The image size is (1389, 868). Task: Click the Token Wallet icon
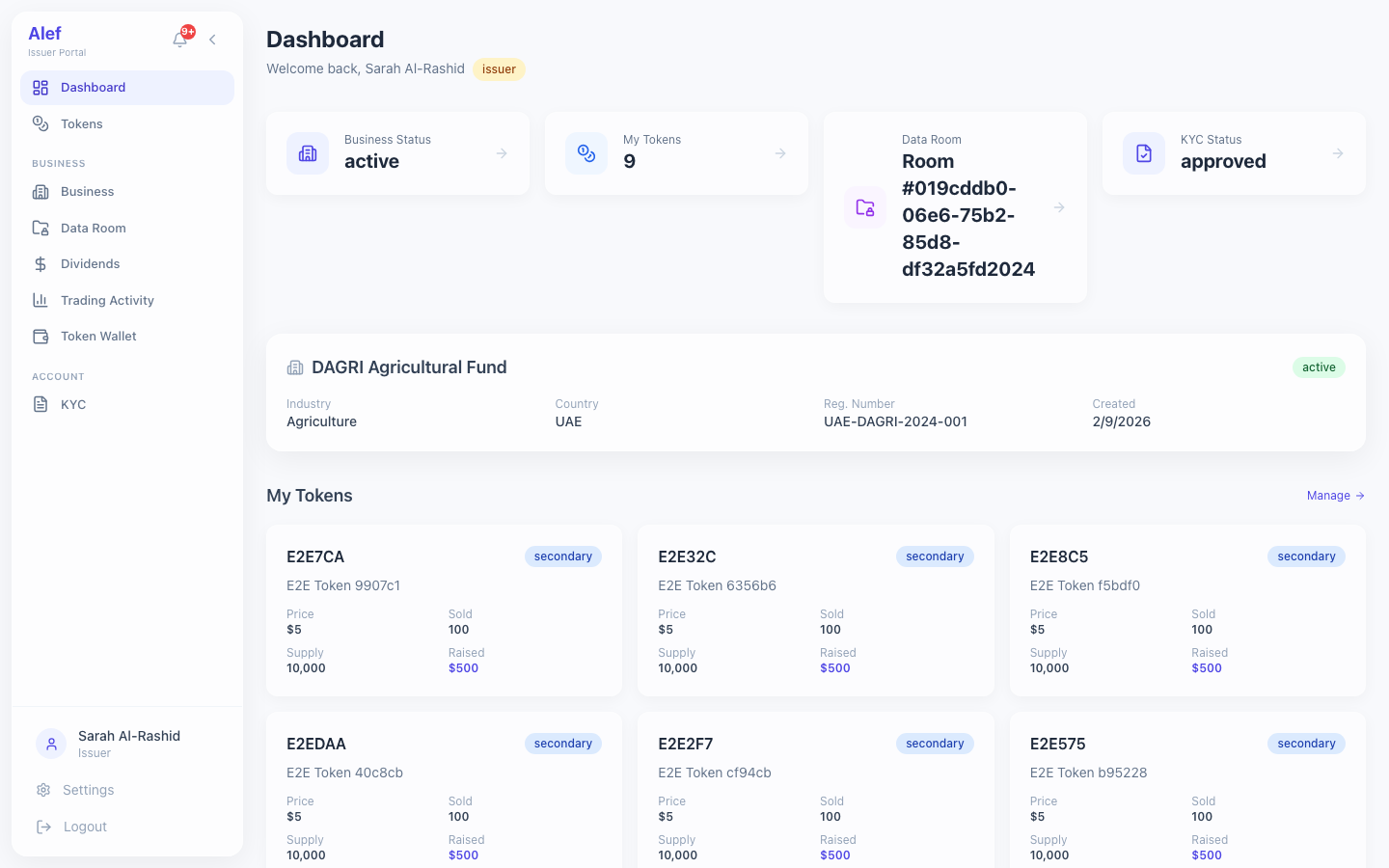click(x=40, y=336)
